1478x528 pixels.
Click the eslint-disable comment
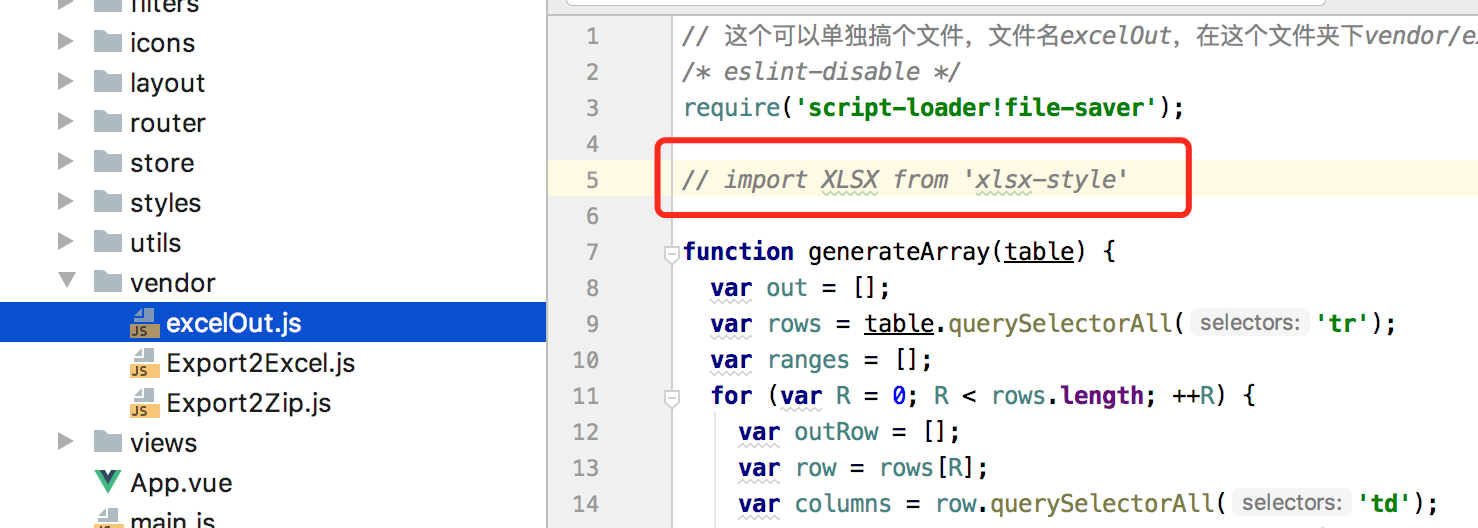tap(821, 72)
